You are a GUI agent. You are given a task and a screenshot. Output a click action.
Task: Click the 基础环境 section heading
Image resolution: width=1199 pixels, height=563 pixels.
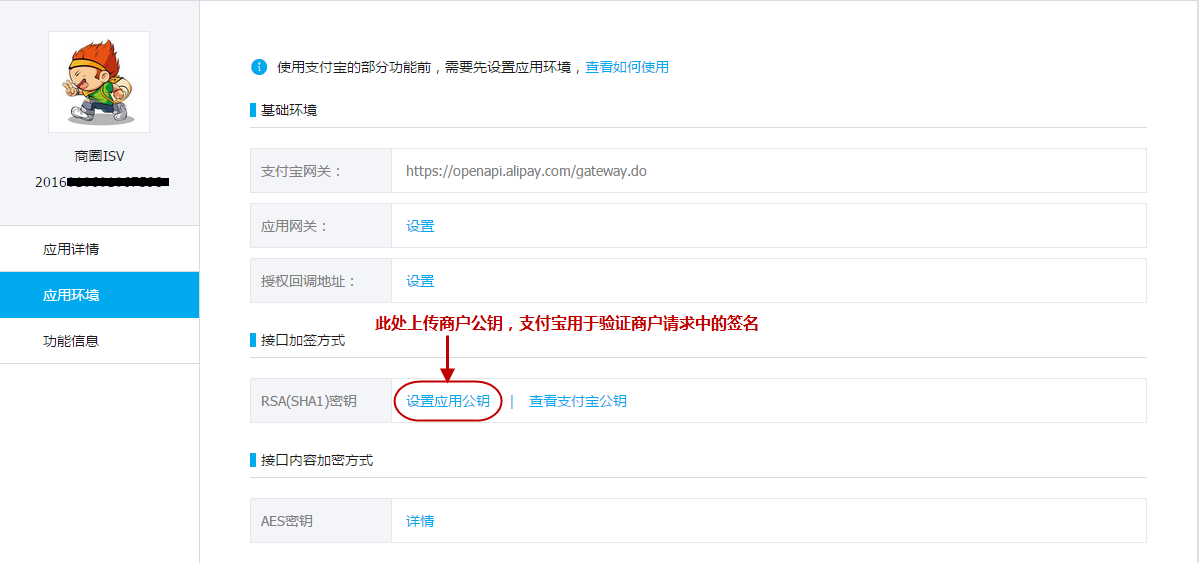[x=289, y=110]
